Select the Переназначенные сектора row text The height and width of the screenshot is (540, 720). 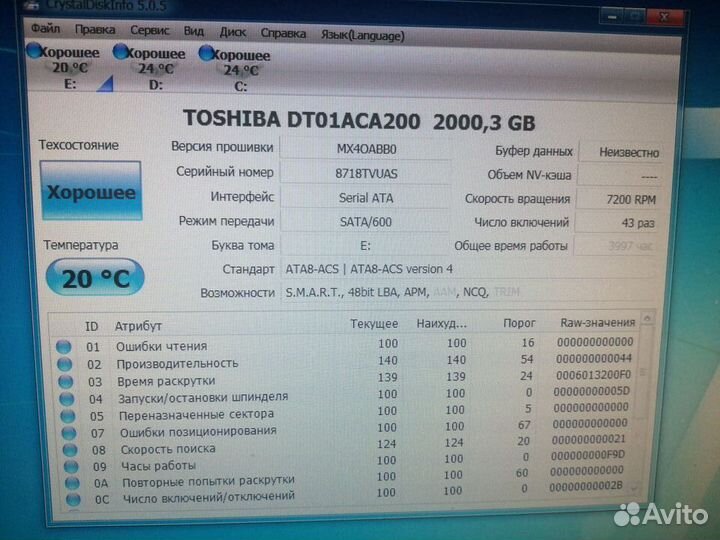tap(197, 415)
